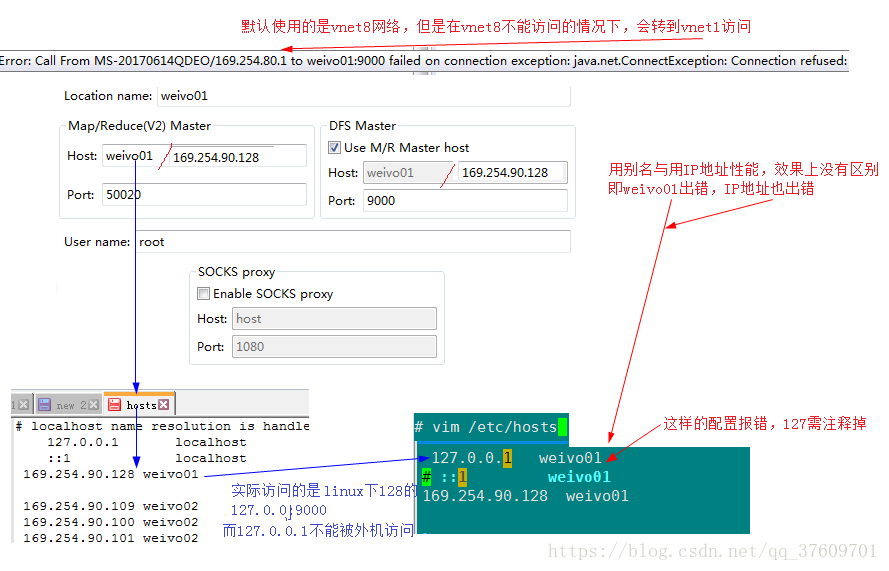Click the blue save icon on new 2 tab

[44, 405]
